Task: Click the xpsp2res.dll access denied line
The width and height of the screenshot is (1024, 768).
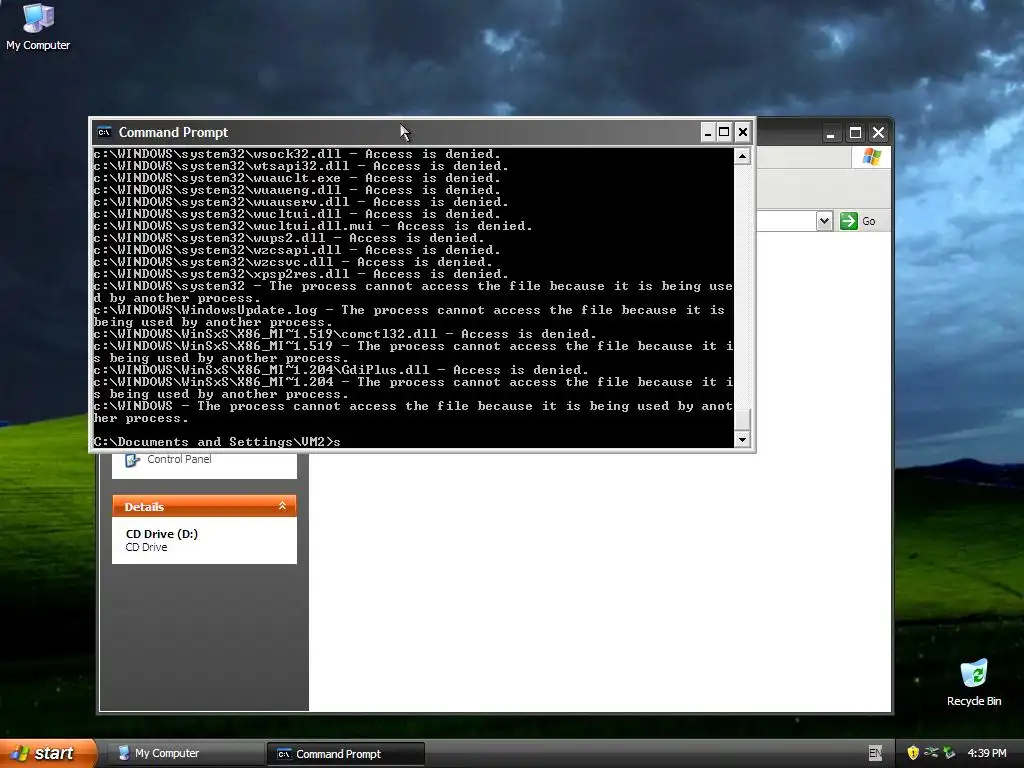Action: (301, 274)
